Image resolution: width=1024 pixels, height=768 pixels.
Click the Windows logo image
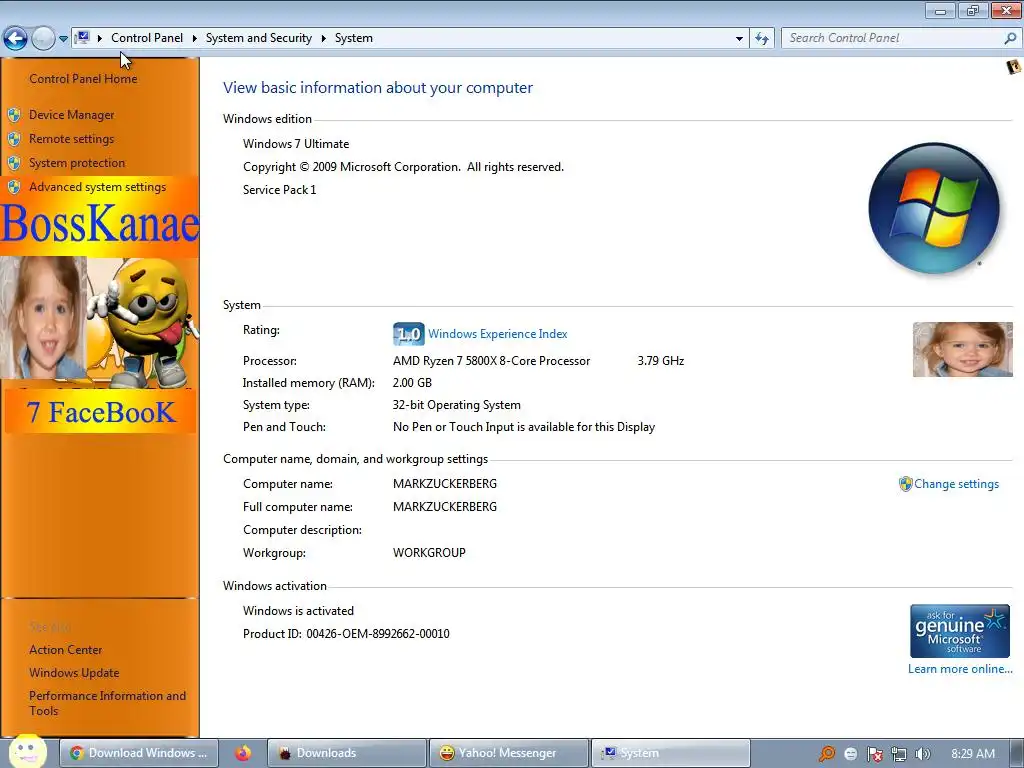coord(934,208)
